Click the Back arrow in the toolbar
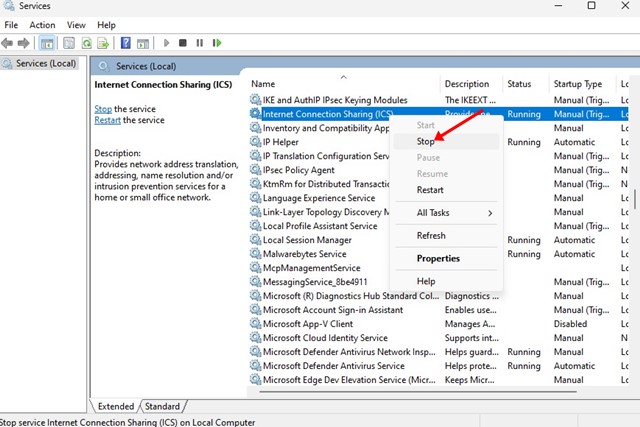The image size is (640, 427). pyautogui.click(x=8, y=43)
